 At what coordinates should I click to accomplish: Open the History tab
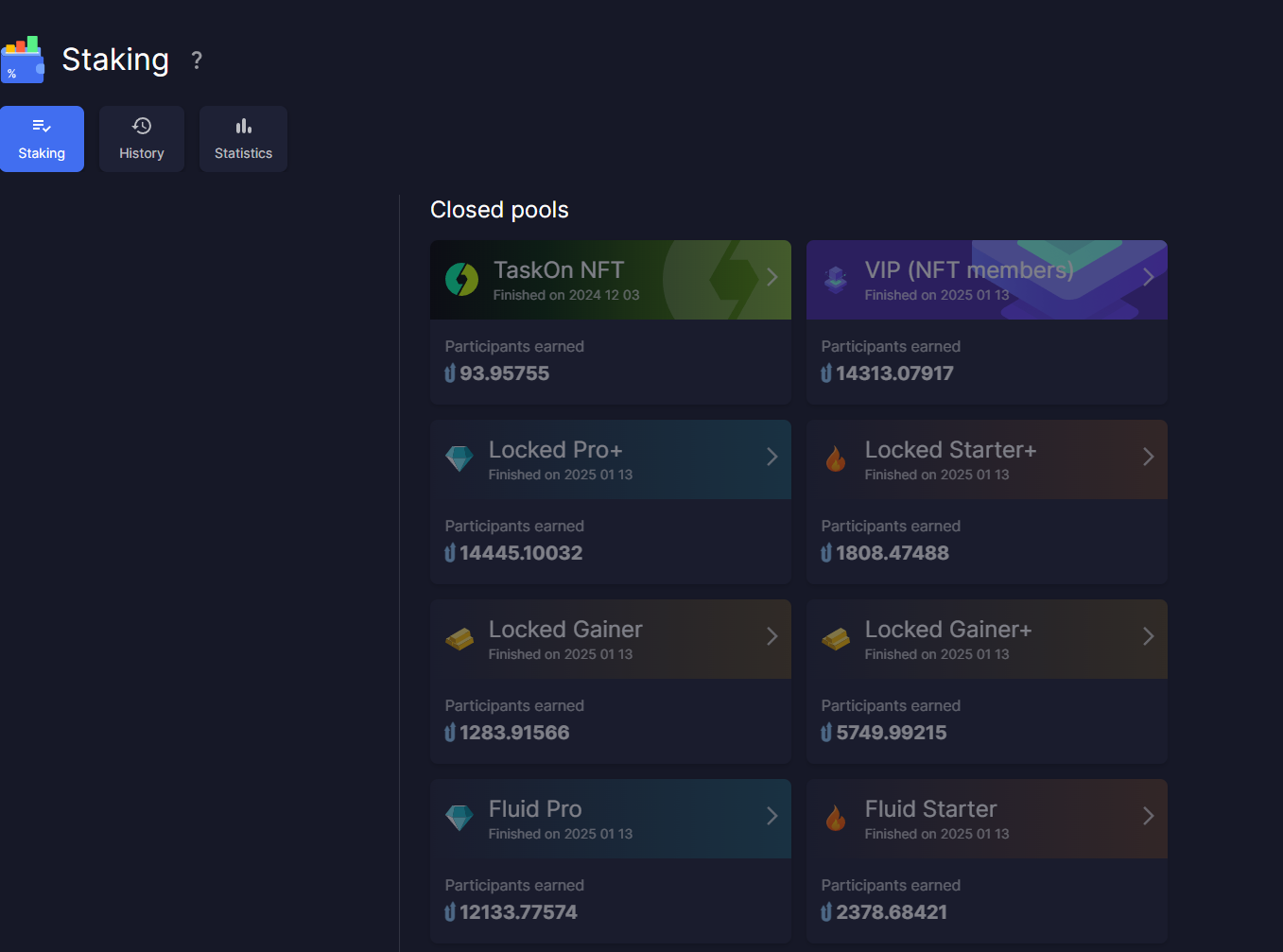click(142, 139)
